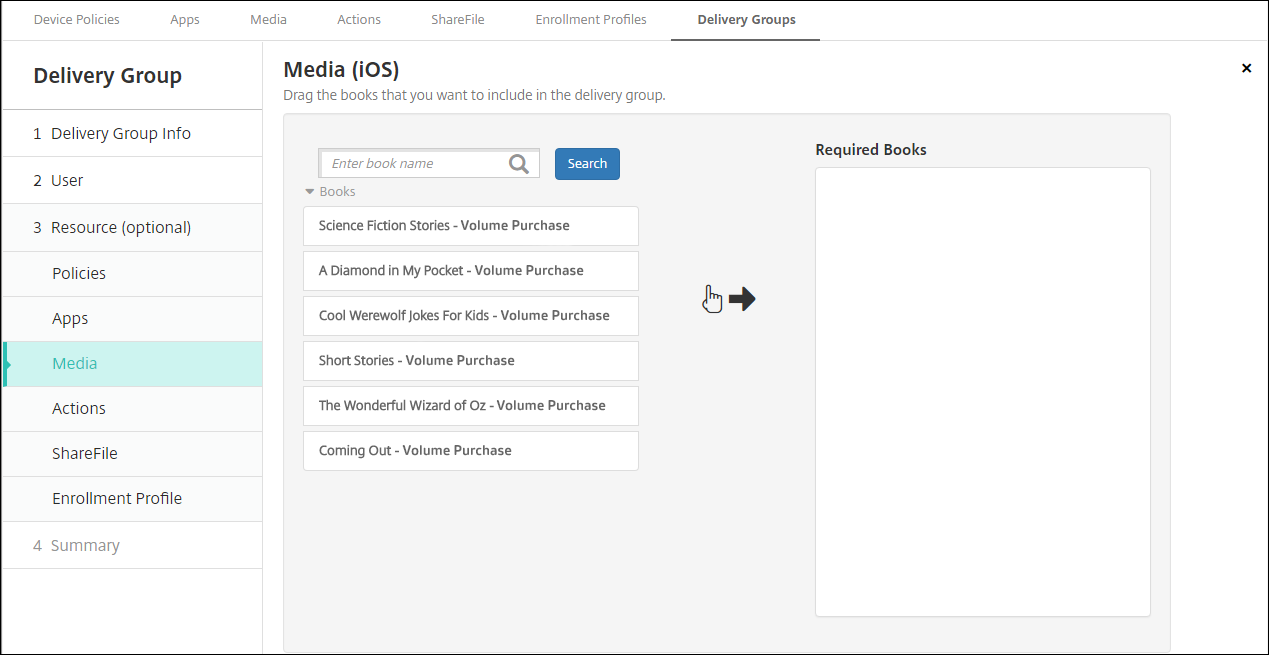Close the Delivery Group dialog
1269x655 pixels.
coord(1246,69)
